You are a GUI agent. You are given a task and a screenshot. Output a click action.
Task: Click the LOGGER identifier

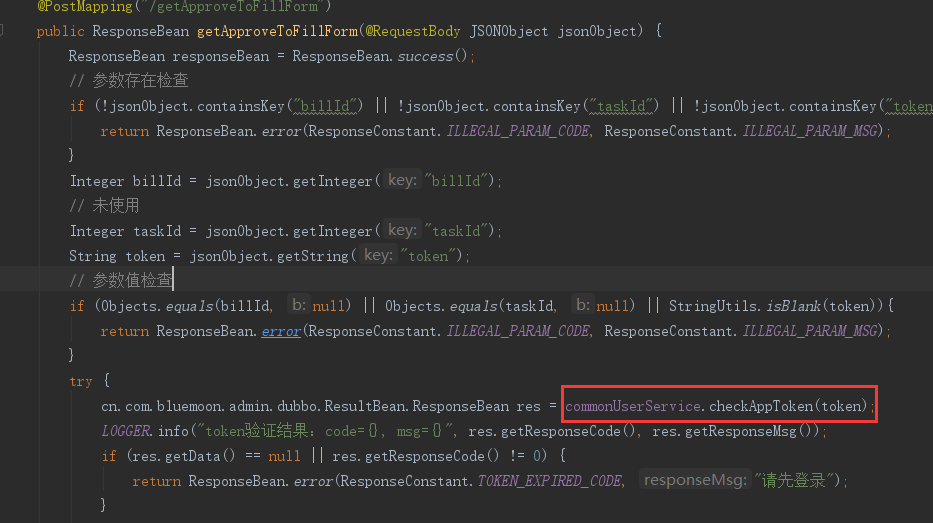coord(126,431)
